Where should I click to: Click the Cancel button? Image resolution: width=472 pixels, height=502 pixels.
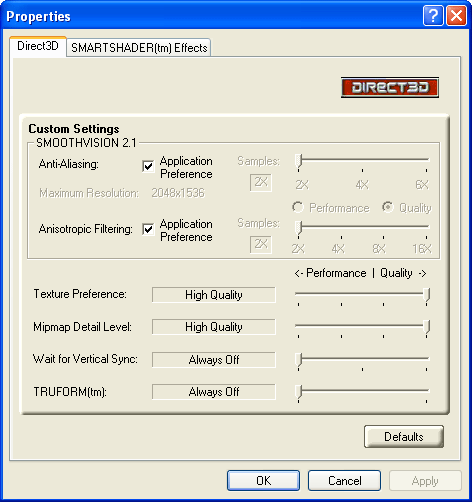pyautogui.click(x=344, y=481)
